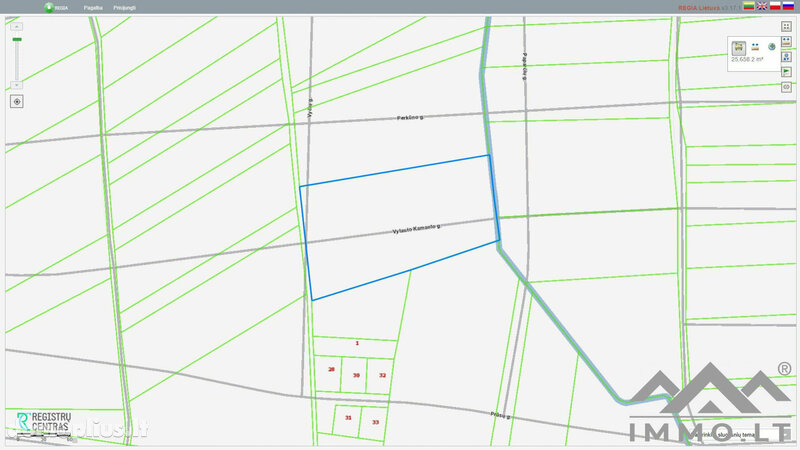Viewport: 800px width, 450px height.
Task: Click the locate-my-position target button
Action: click(x=17, y=102)
